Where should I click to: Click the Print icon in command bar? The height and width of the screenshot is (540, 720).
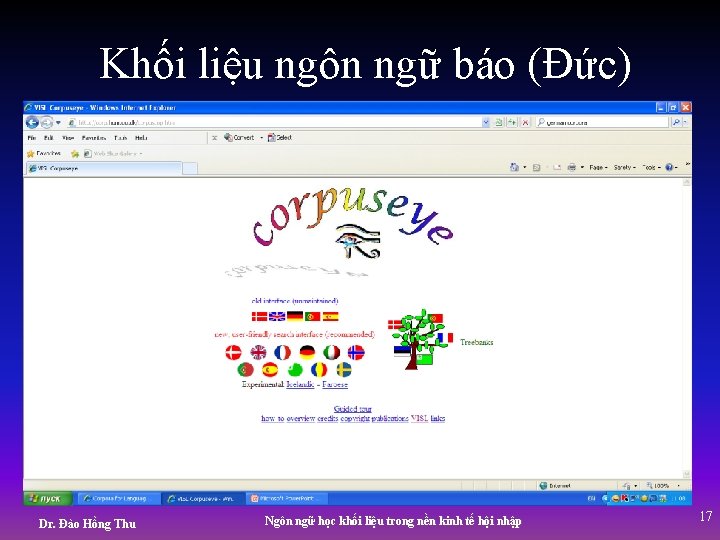tap(572, 168)
